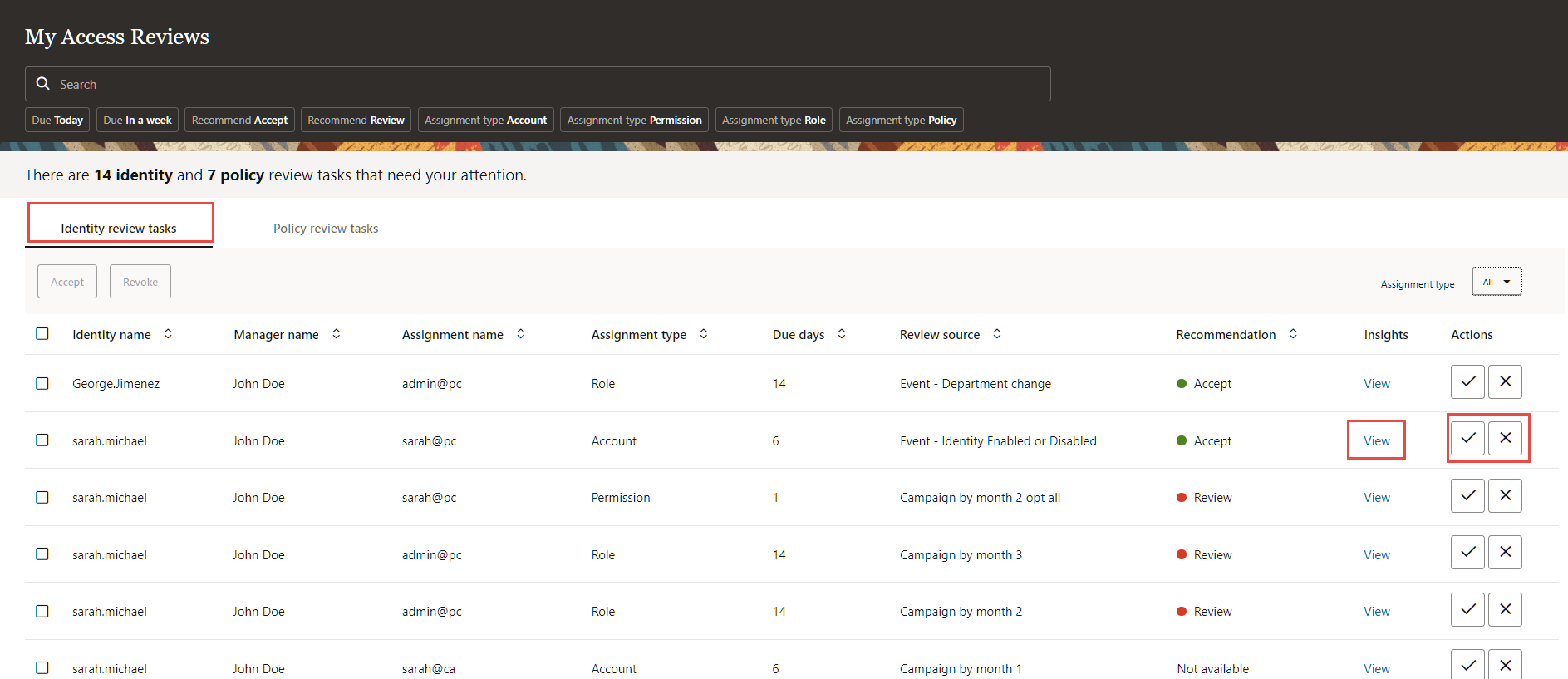Image resolution: width=1568 pixels, height=679 pixels.
Task: Click the search magnifier icon
Action: pos(43,84)
